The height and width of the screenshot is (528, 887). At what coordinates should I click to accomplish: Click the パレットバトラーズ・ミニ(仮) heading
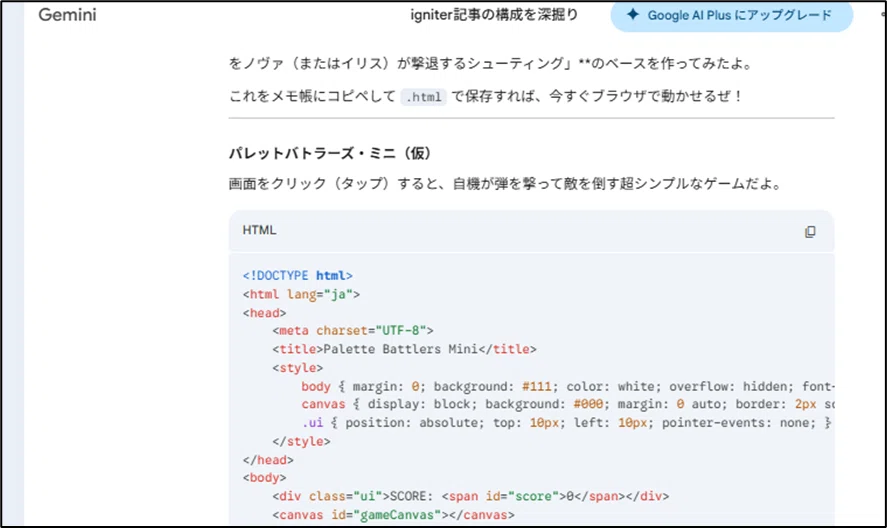pos(330,153)
